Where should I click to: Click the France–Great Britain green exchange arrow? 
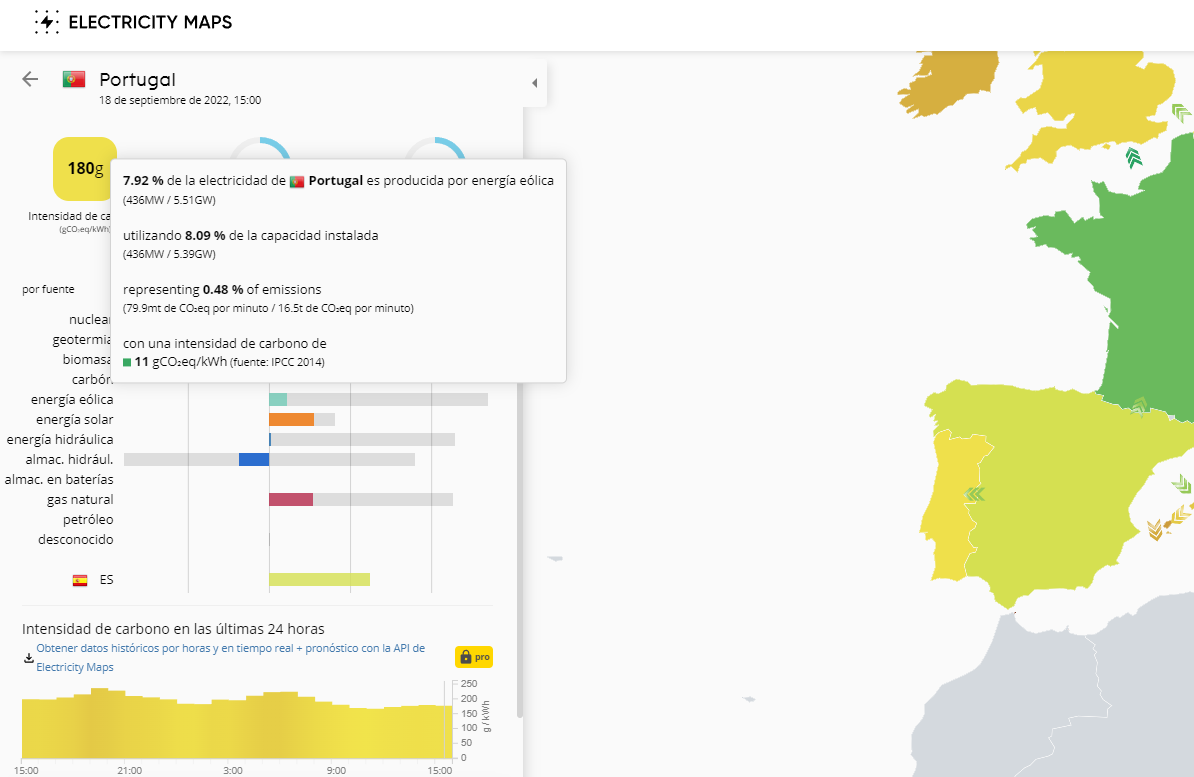[x=1134, y=158]
